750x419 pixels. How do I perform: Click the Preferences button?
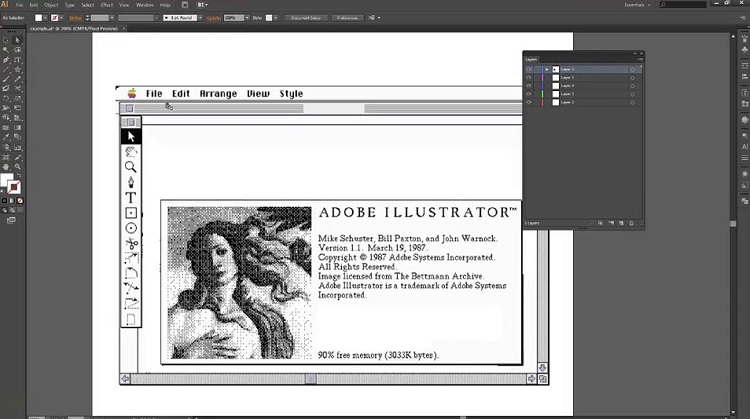[347, 18]
